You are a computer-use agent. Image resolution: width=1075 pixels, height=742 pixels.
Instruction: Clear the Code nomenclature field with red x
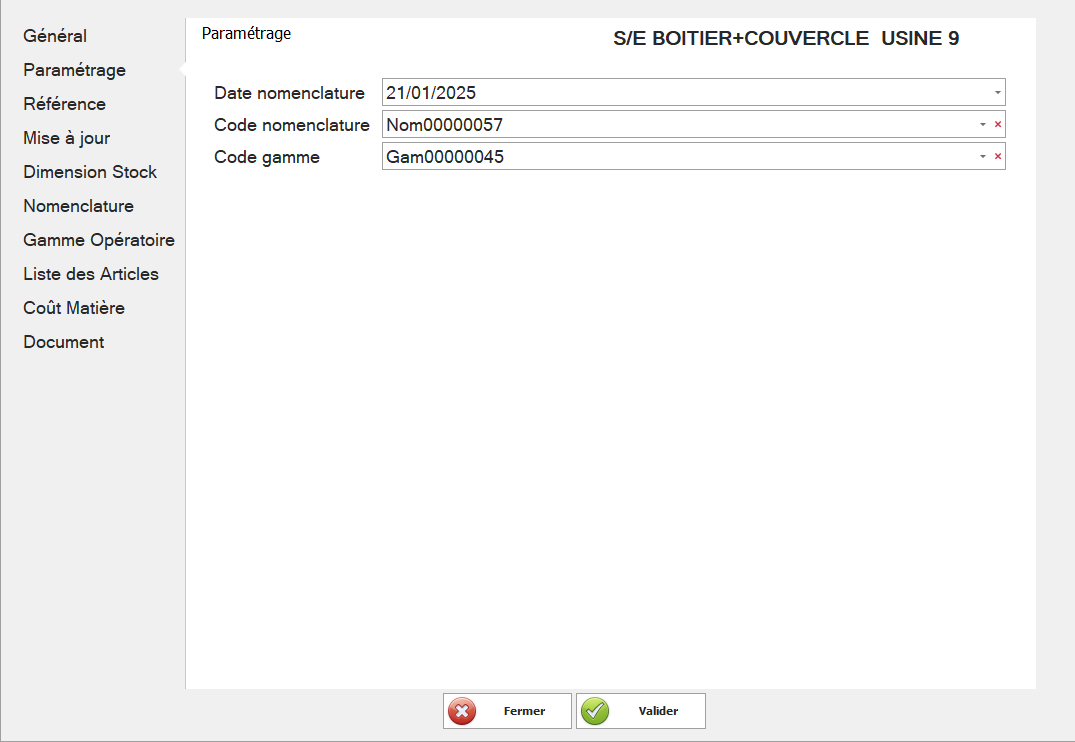(x=997, y=125)
